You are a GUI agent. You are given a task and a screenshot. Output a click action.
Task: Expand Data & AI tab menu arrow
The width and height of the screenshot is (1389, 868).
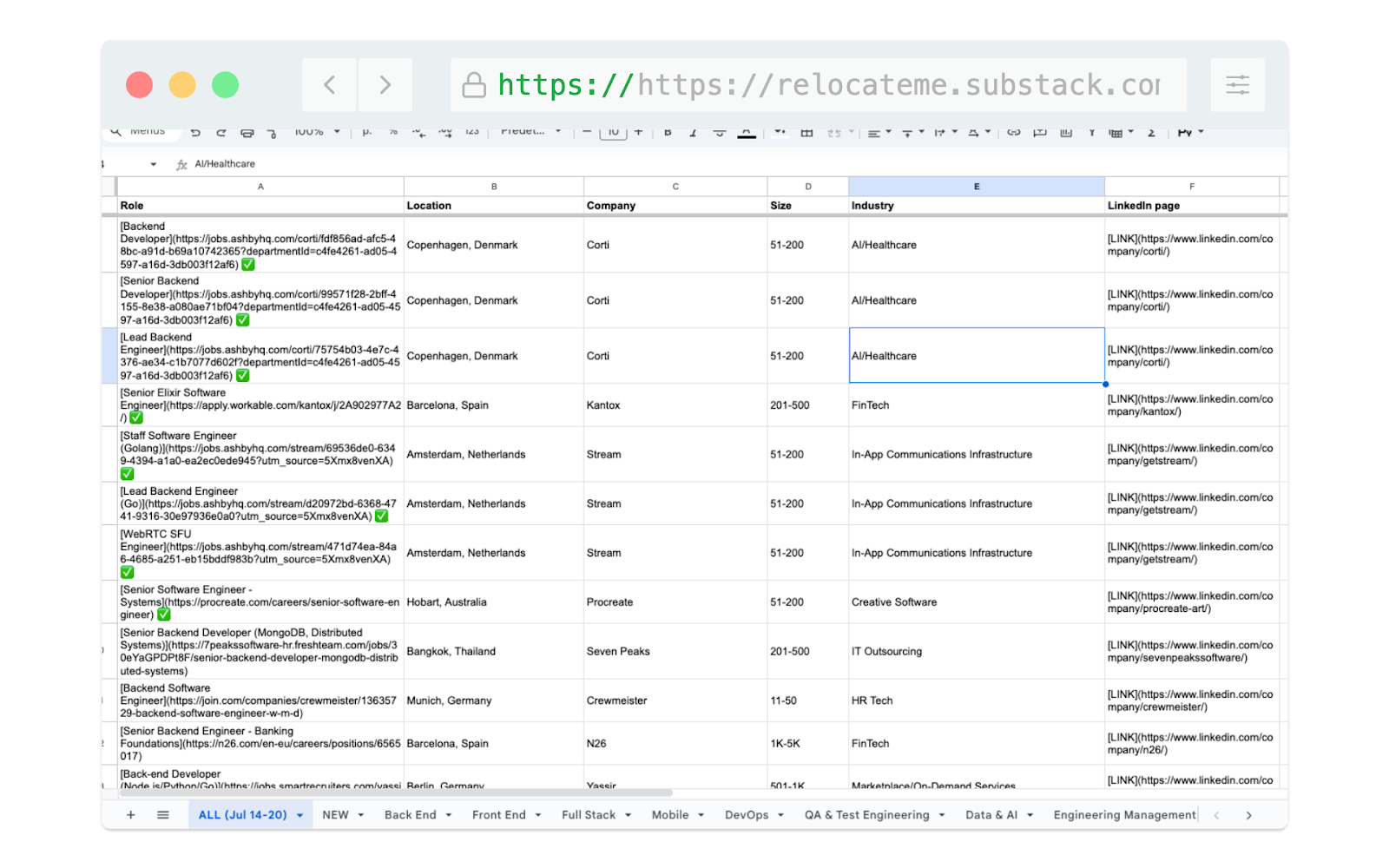tap(1030, 816)
